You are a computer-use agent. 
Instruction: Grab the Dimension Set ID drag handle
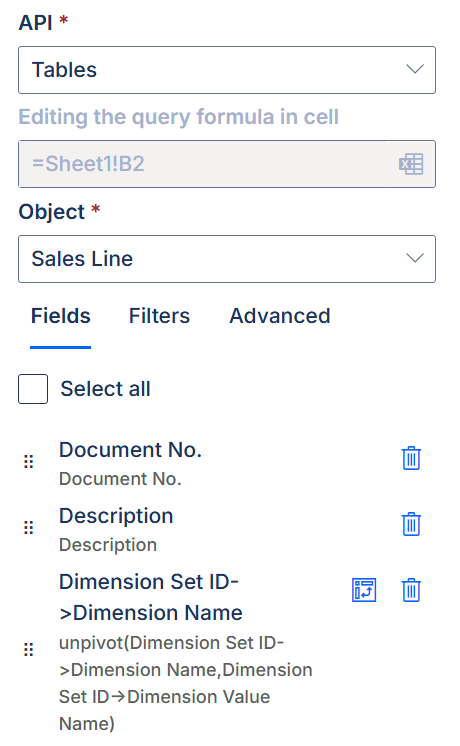29,649
